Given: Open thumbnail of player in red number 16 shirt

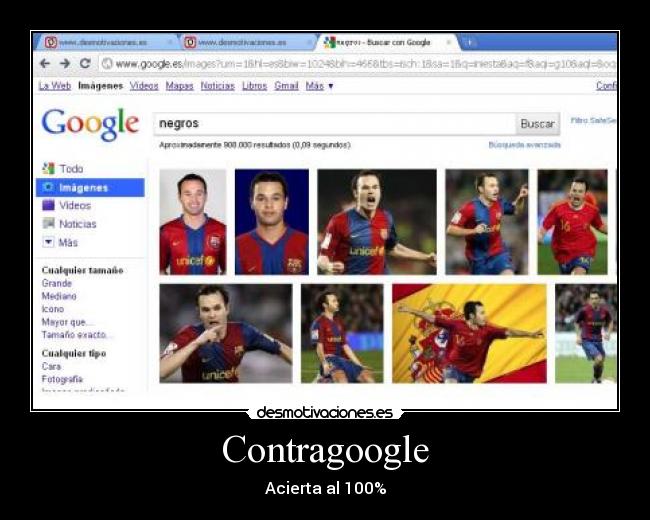Looking at the screenshot, I should [x=572, y=222].
